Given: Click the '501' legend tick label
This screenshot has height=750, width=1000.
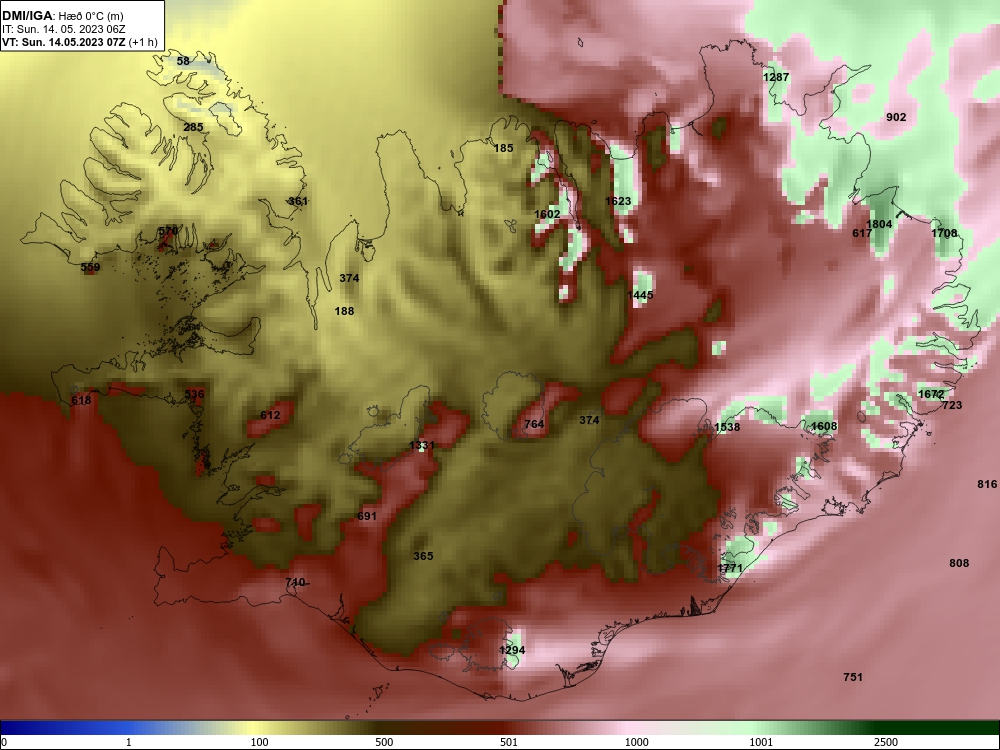Looking at the screenshot, I should (x=509, y=742).
